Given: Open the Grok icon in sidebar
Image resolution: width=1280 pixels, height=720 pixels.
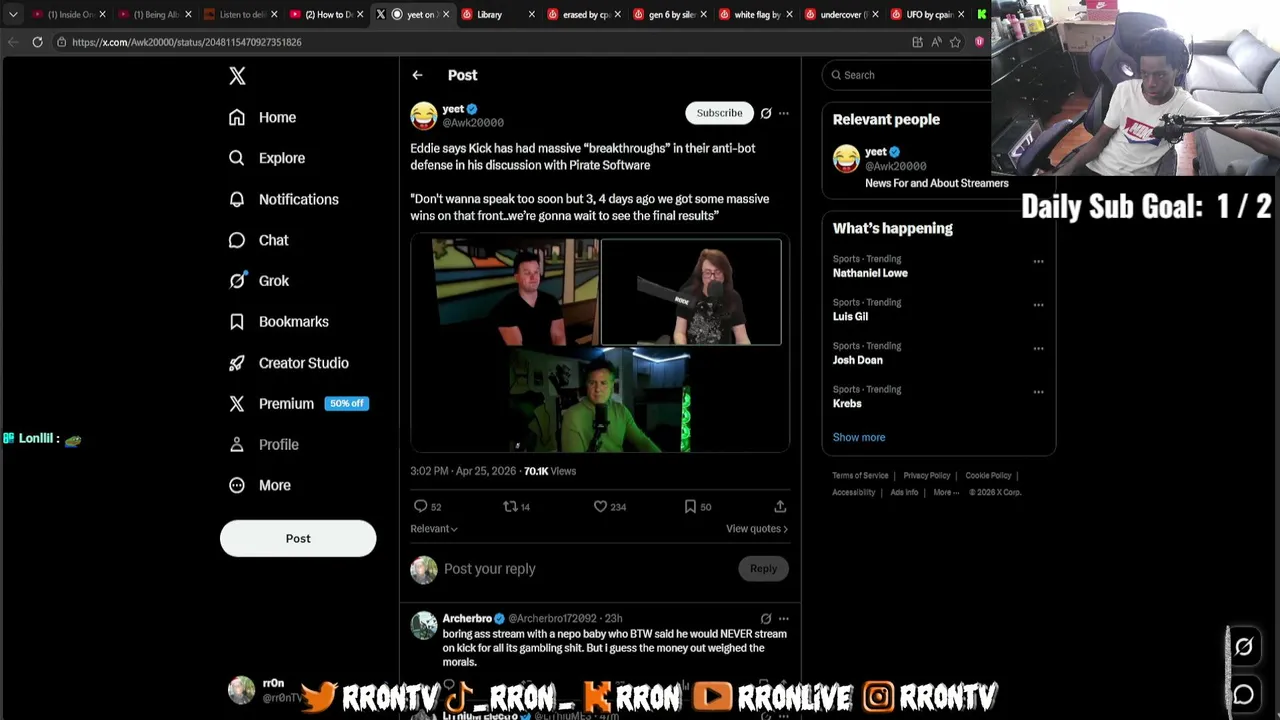Looking at the screenshot, I should coord(237,281).
